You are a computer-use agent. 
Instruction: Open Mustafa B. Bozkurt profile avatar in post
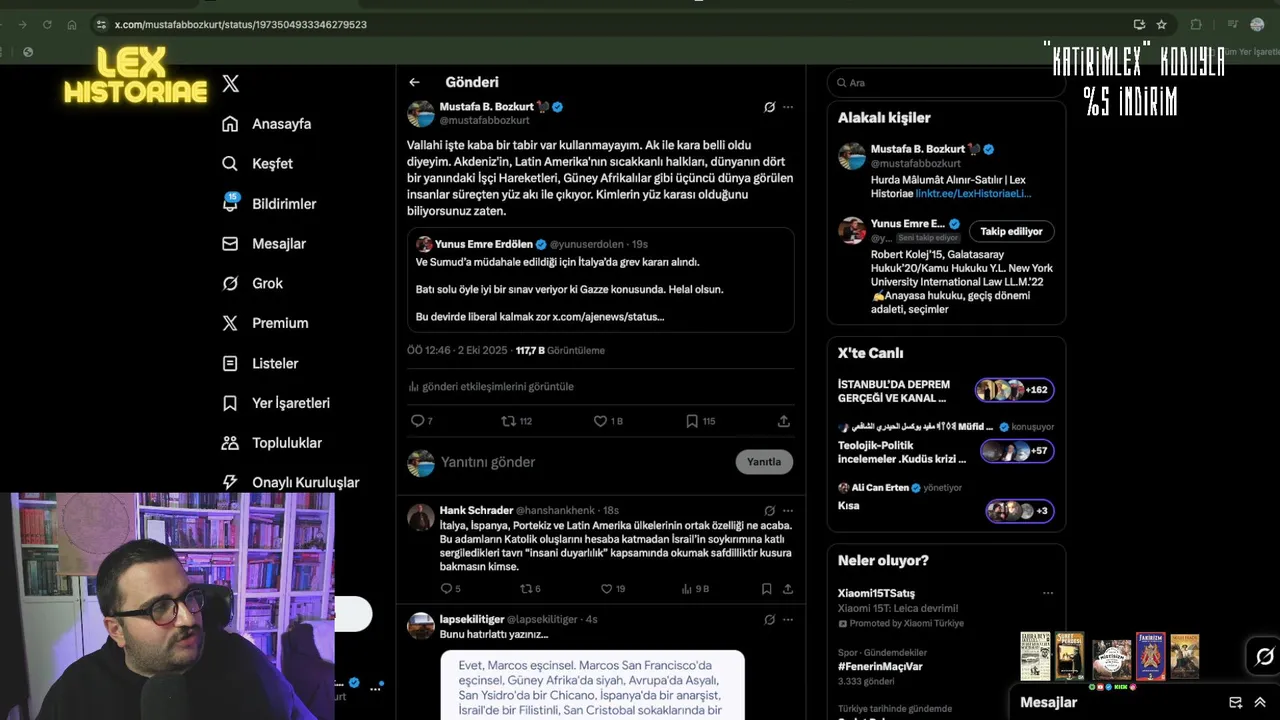421,113
